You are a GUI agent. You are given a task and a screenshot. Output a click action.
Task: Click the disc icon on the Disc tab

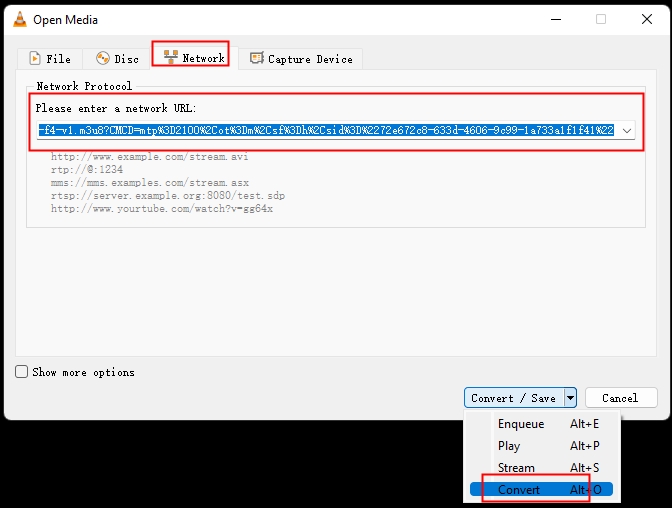tap(102, 59)
